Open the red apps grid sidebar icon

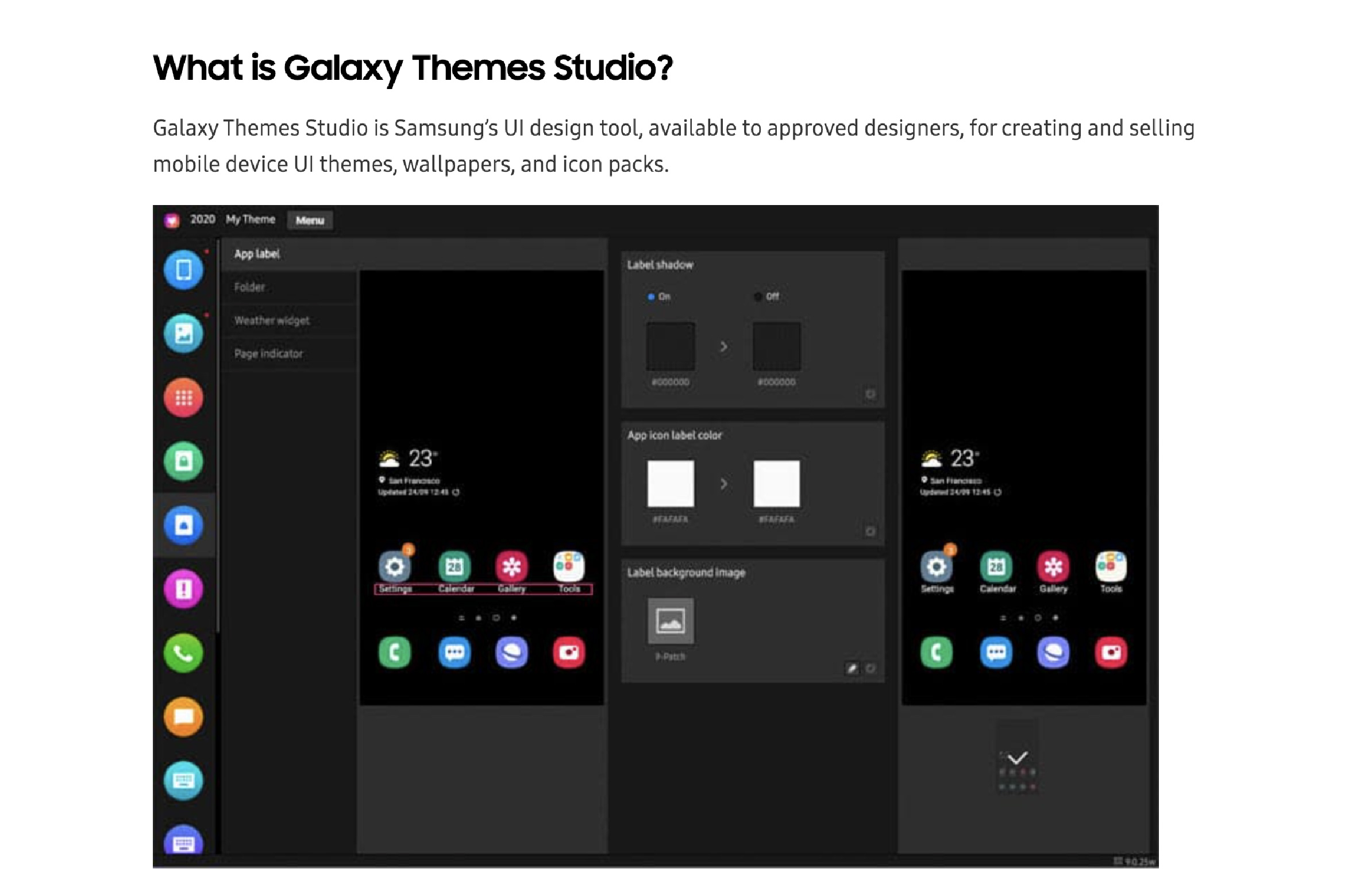[183, 397]
